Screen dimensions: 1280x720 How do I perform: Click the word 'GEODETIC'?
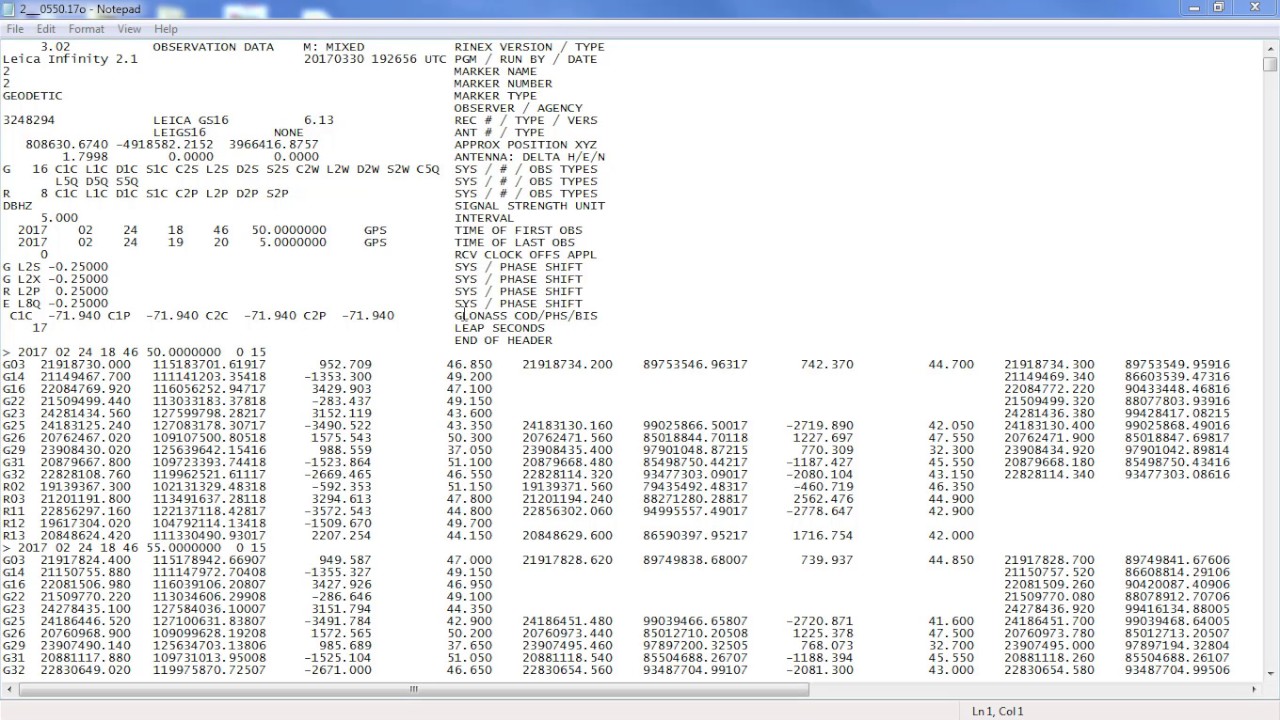[x=32, y=96]
